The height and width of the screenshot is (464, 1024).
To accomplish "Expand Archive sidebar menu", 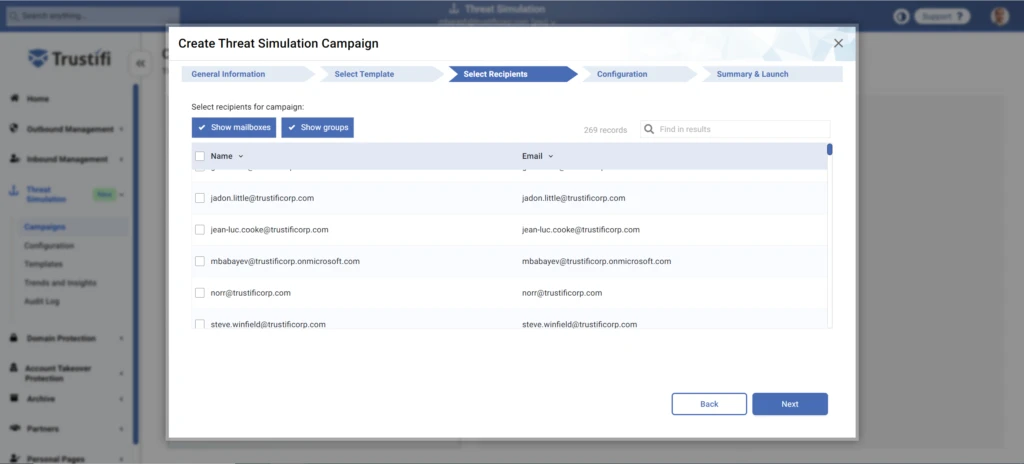I will [x=121, y=399].
